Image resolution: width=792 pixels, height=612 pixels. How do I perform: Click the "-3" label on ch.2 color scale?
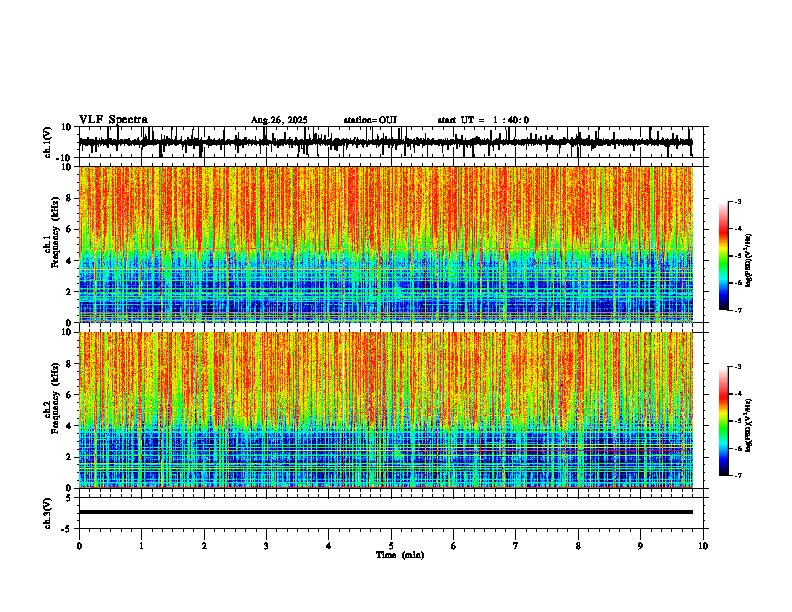pos(738,367)
